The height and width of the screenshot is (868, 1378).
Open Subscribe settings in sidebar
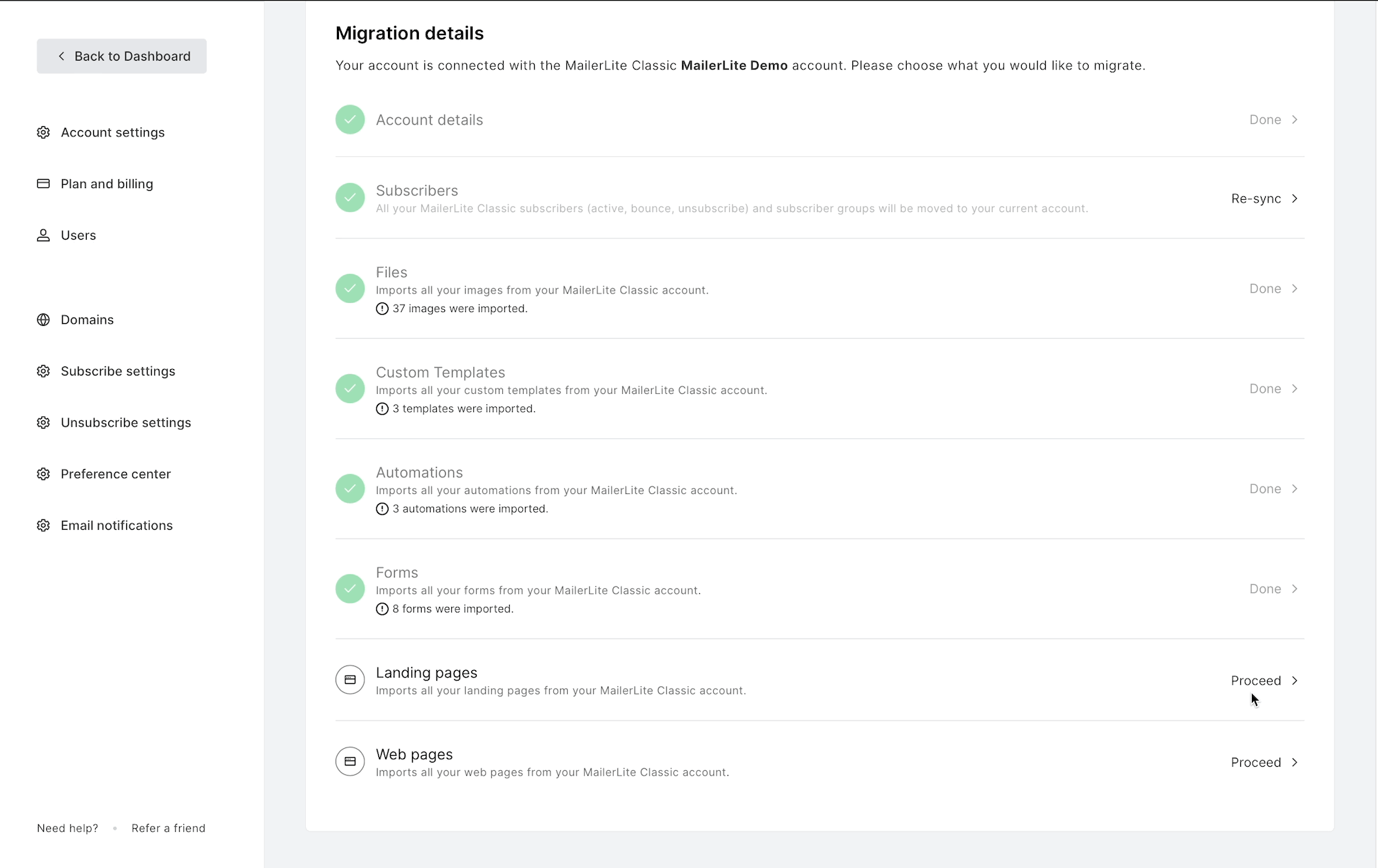coord(118,371)
